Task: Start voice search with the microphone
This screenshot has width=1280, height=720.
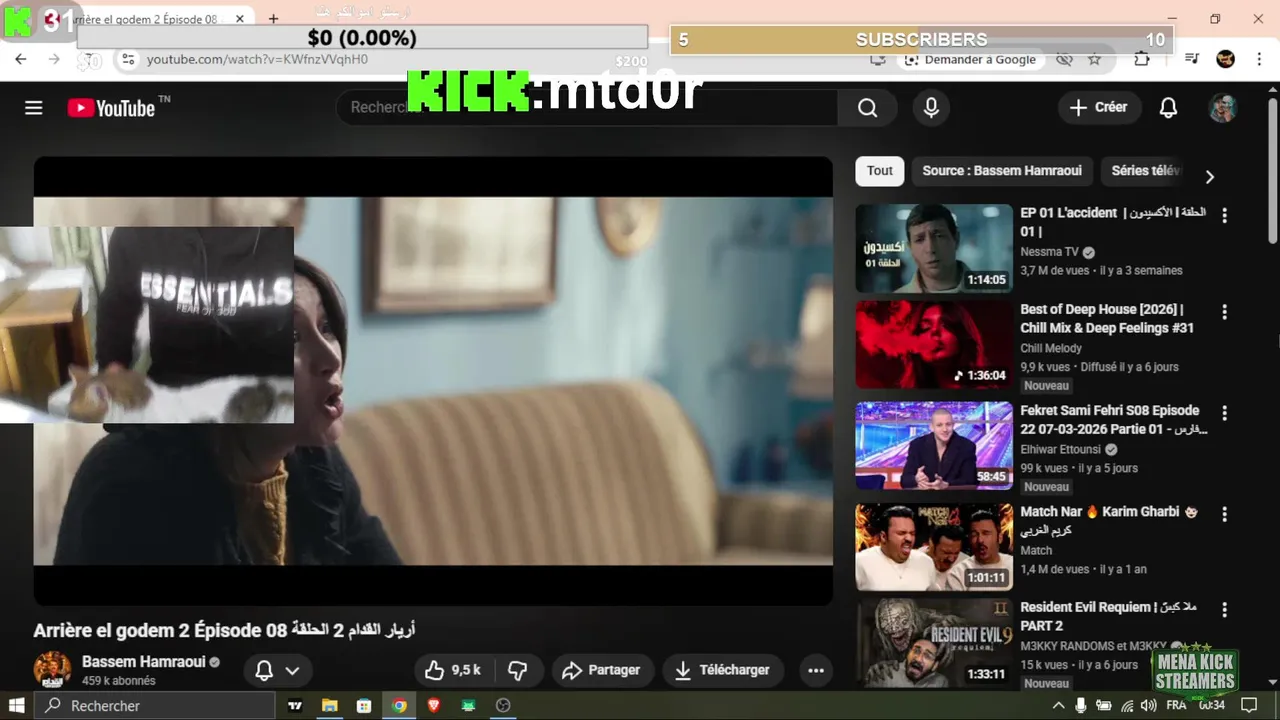Action: tap(931, 108)
